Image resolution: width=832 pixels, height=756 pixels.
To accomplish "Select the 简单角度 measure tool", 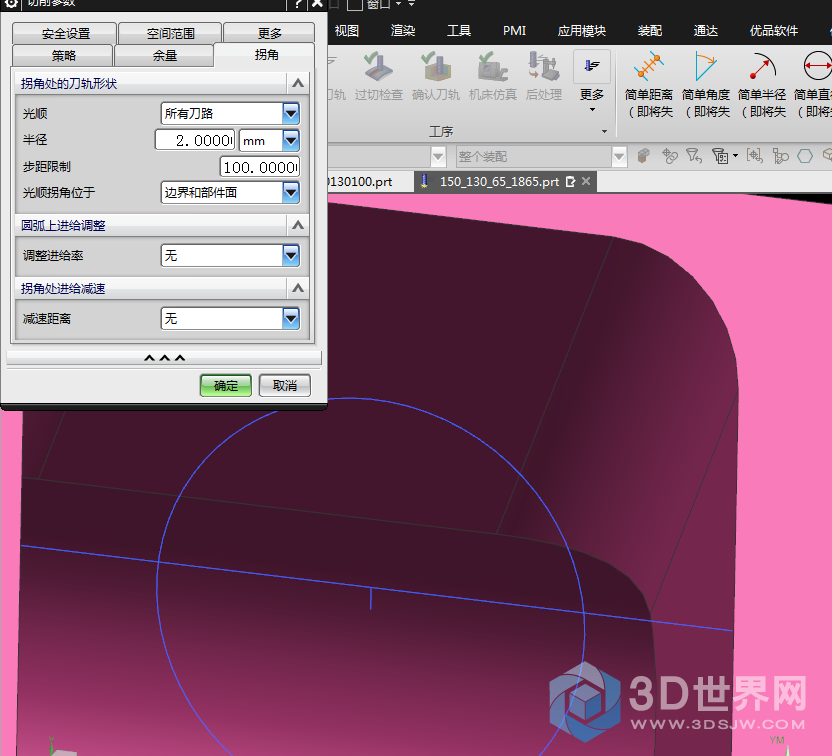I will (x=706, y=84).
